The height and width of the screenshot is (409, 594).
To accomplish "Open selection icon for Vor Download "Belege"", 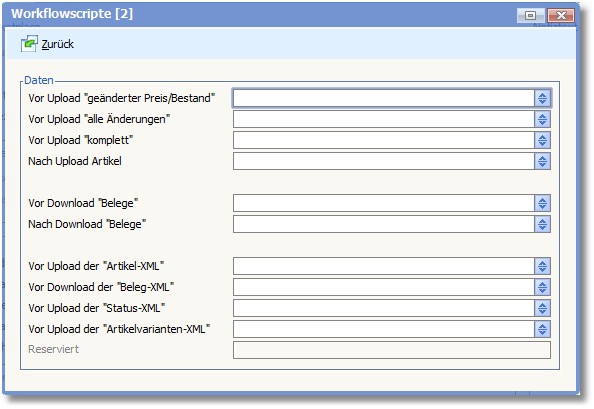I will coord(542,203).
